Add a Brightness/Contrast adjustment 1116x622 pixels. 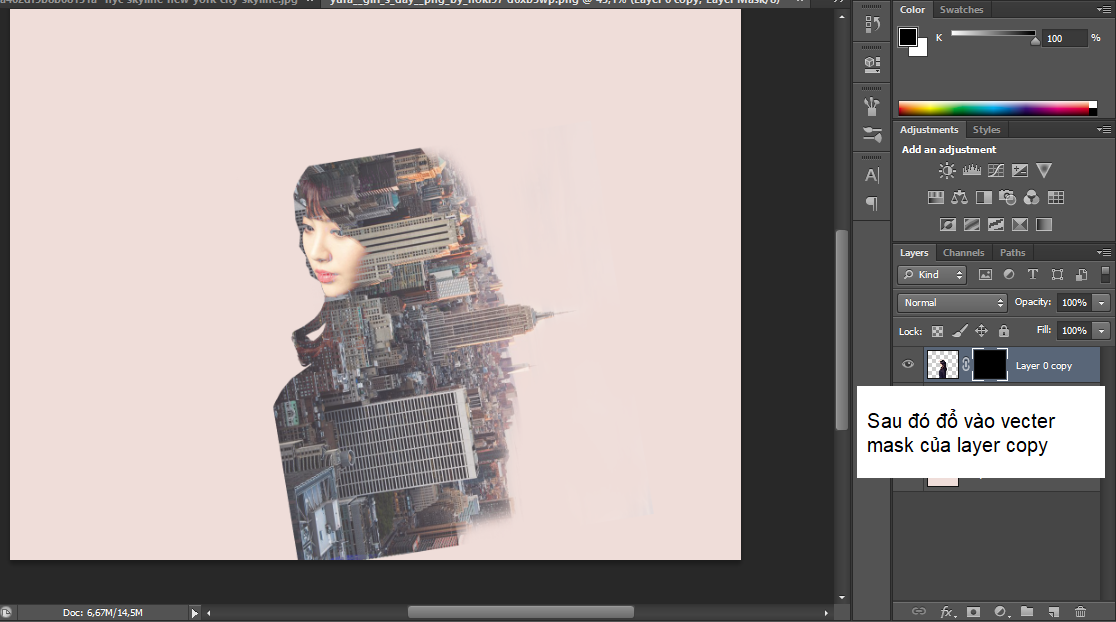(x=946, y=171)
